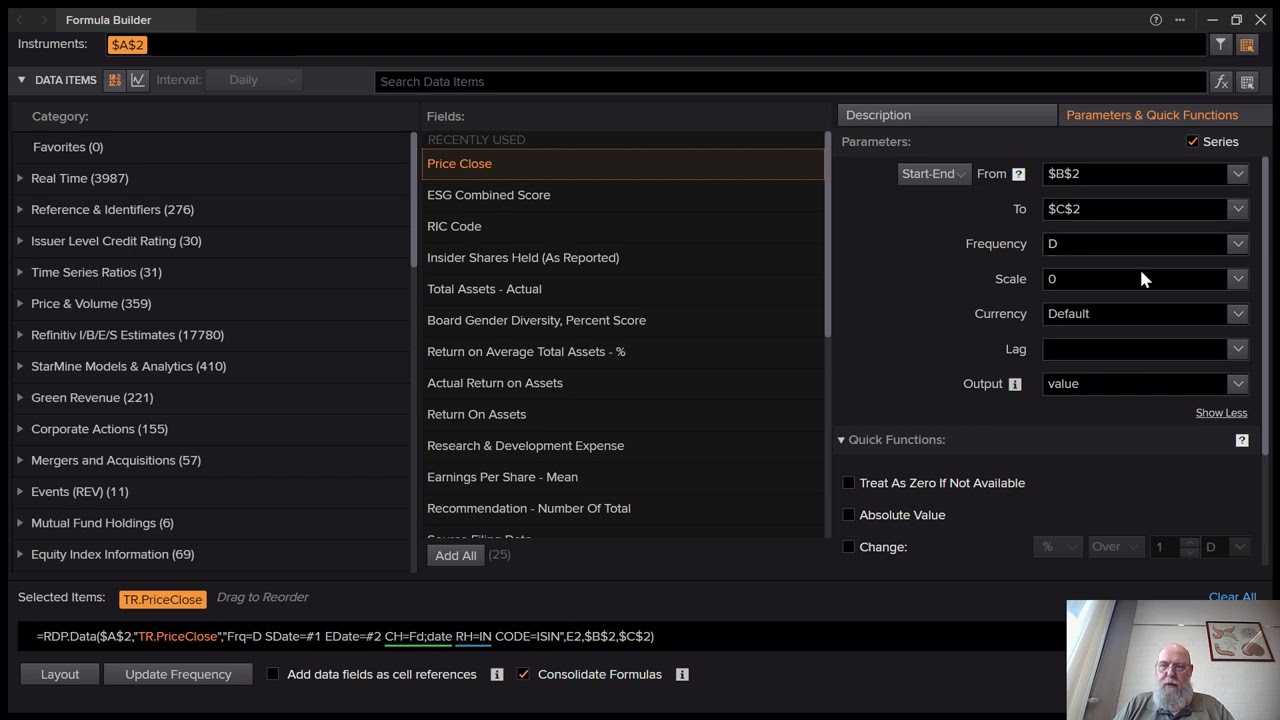Viewport: 1280px width, 720px height.
Task: Expand the Corporate Actions category
Action: tap(20, 429)
